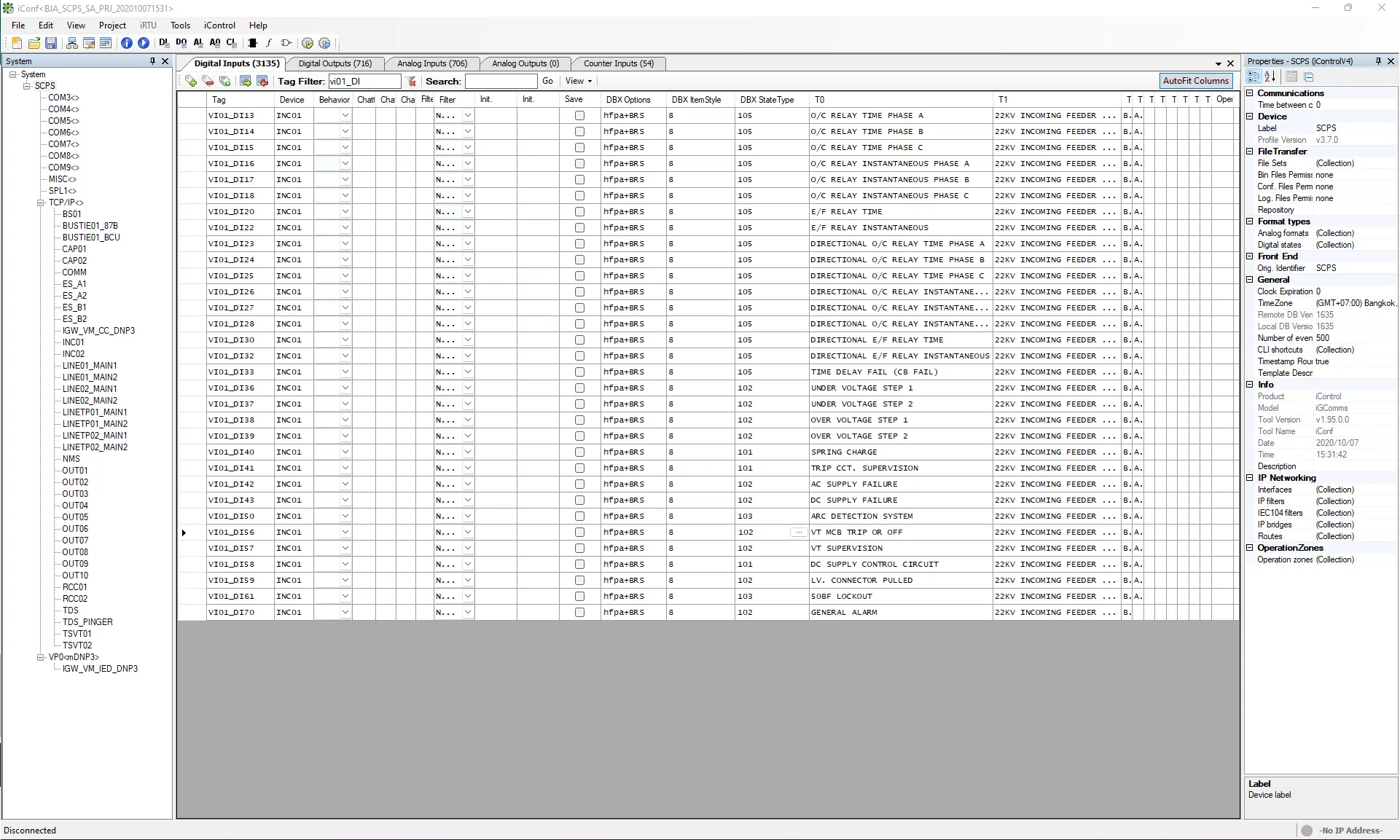
Task: Pin the System panel
Action: coord(152,61)
